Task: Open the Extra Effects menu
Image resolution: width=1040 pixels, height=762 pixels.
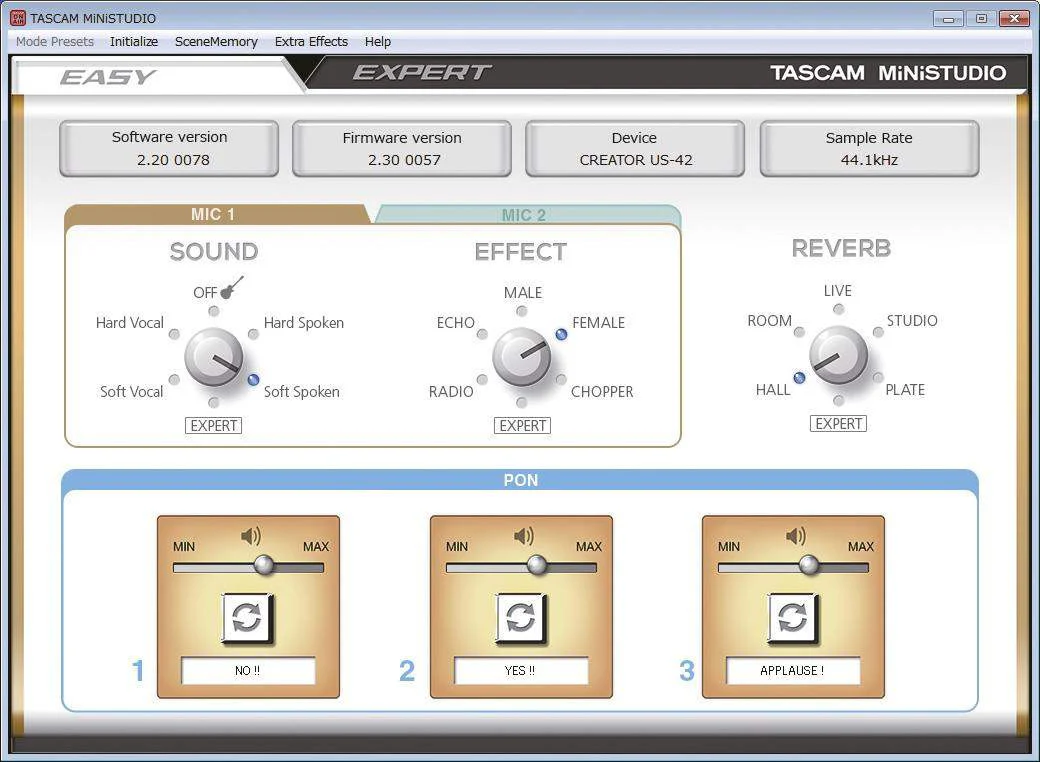Action: click(x=311, y=42)
